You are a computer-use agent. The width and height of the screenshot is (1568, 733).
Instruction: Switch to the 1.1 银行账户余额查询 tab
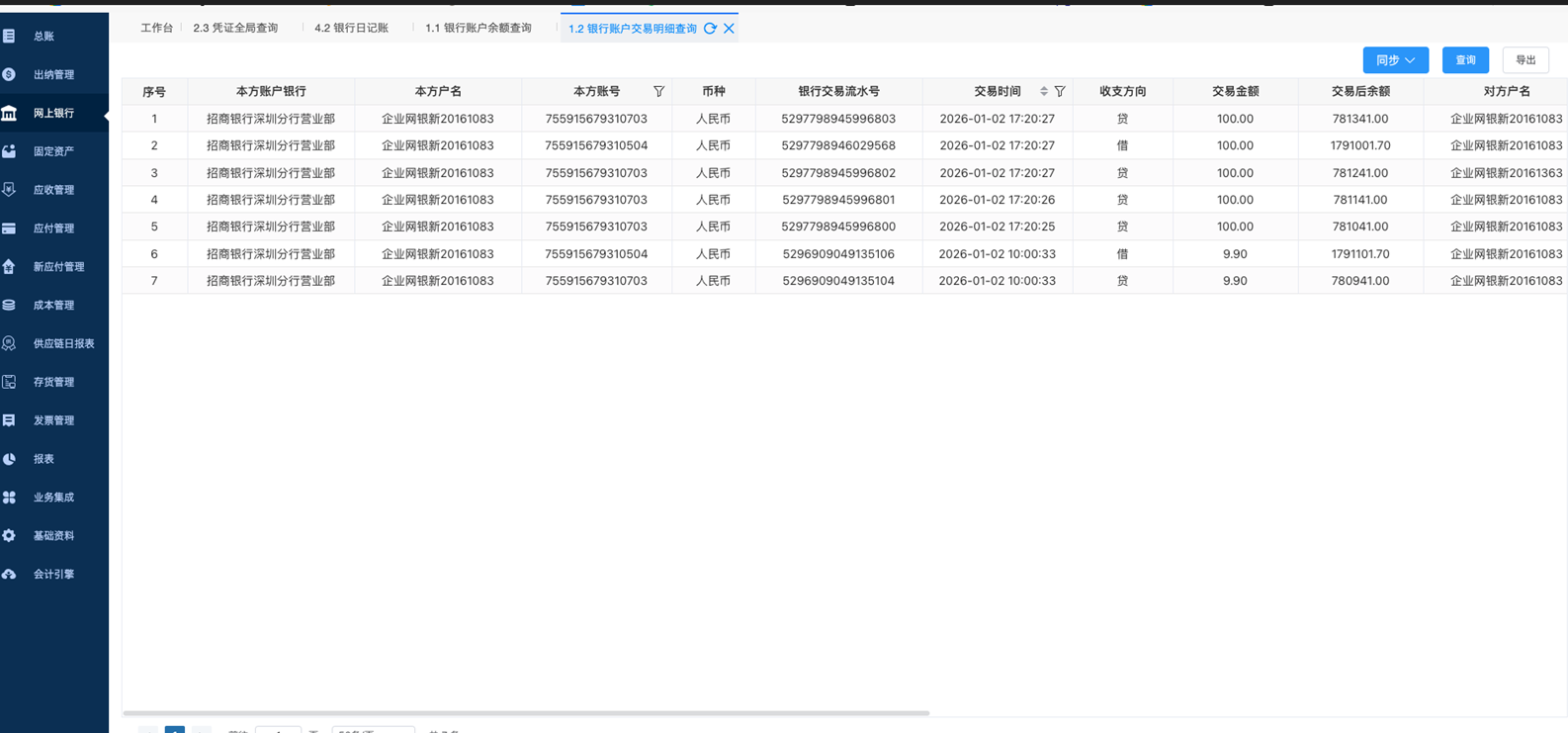(478, 28)
